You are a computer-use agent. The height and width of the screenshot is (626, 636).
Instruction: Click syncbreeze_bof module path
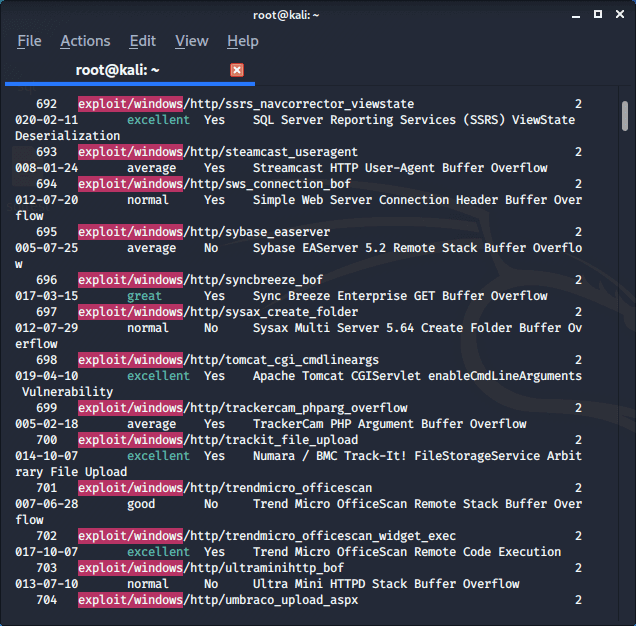200,280
